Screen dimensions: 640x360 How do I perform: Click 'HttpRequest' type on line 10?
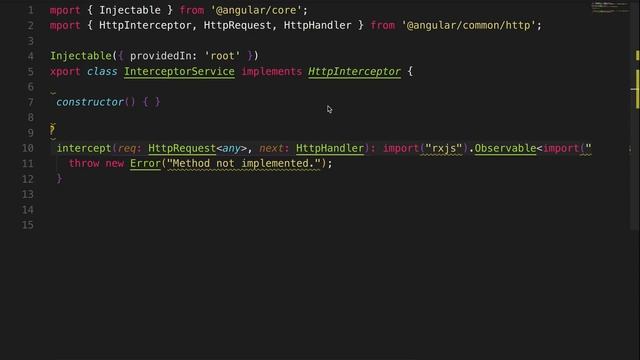[x=182, y=148]
